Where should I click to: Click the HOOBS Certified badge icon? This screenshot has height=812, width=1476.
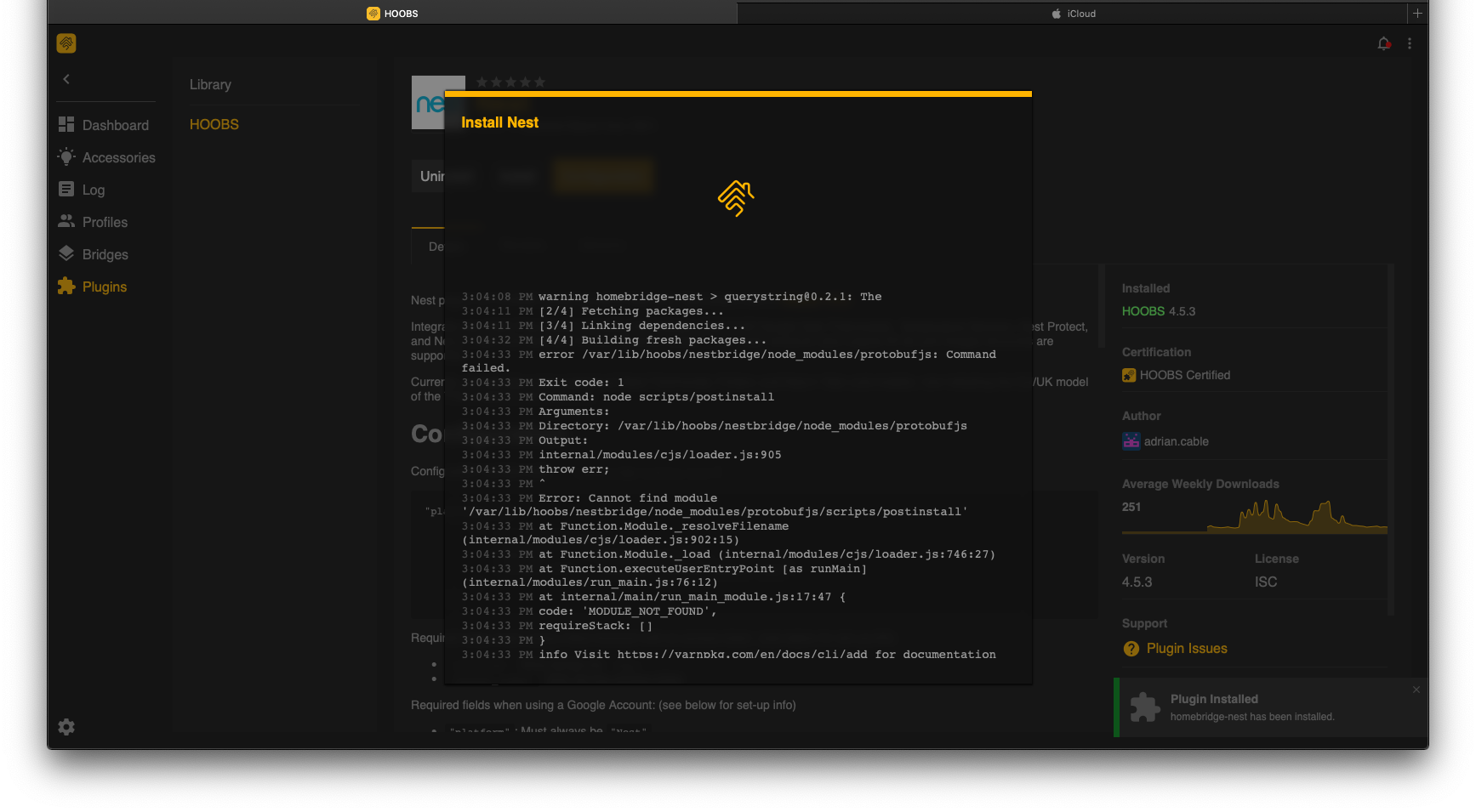(x=1129, y=375)
